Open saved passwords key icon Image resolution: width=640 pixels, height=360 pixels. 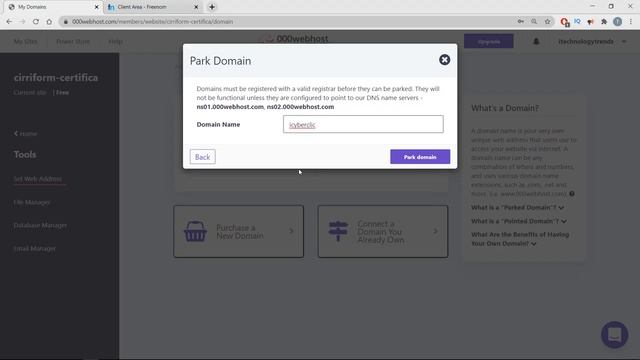tap(520, 22)
